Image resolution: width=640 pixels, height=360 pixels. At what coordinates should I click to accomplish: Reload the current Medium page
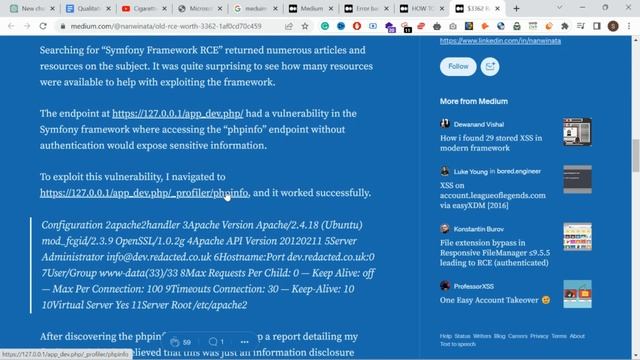[x=43, y=26]
